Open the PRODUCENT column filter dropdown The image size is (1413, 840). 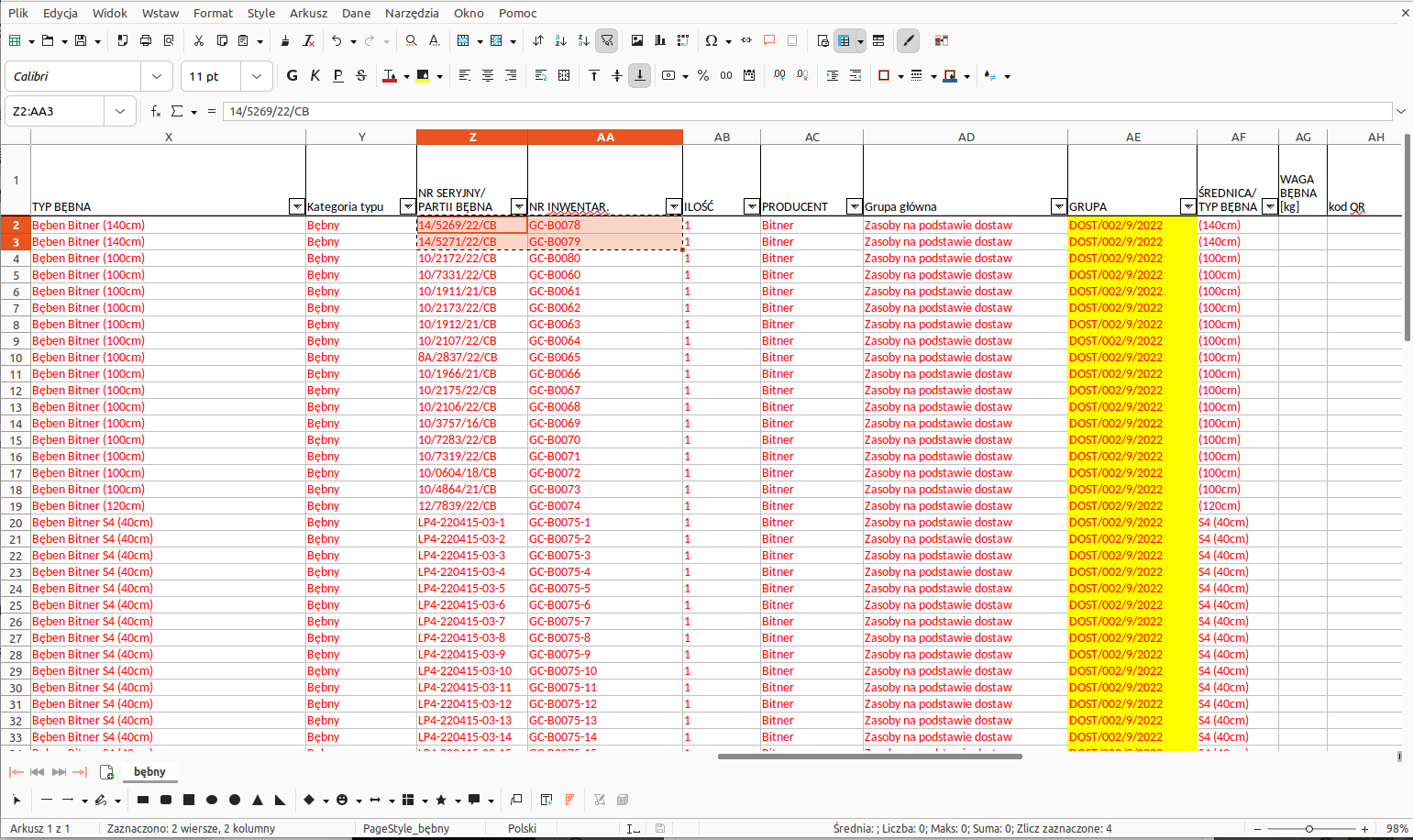pos(854,206)
